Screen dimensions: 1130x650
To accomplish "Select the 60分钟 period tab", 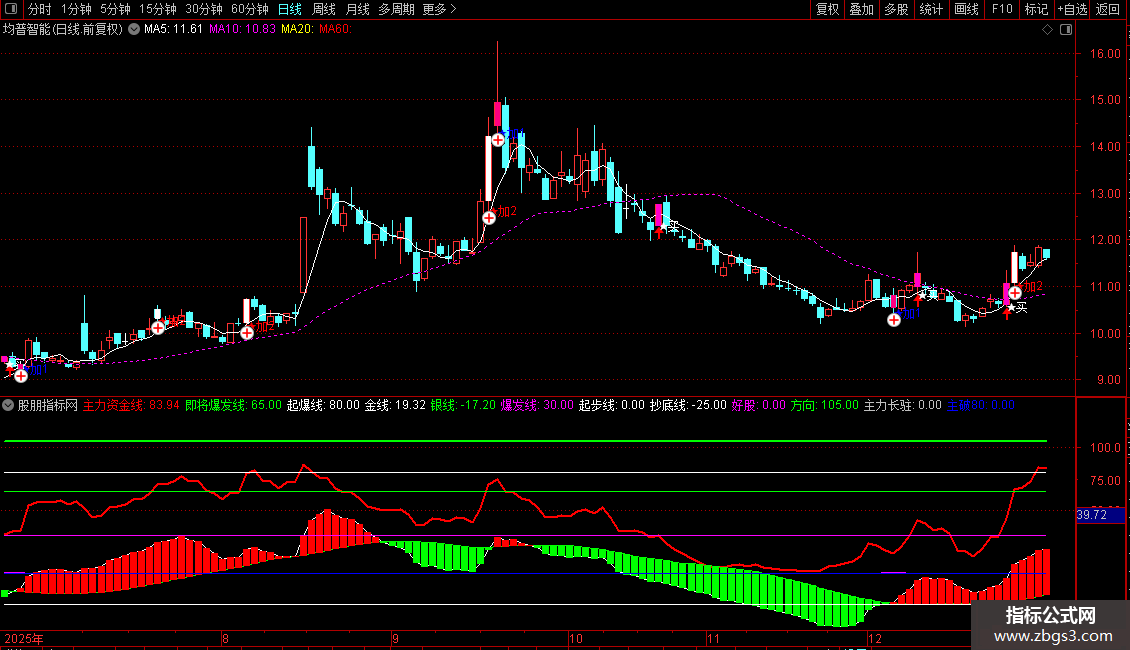I will (249, 10).
